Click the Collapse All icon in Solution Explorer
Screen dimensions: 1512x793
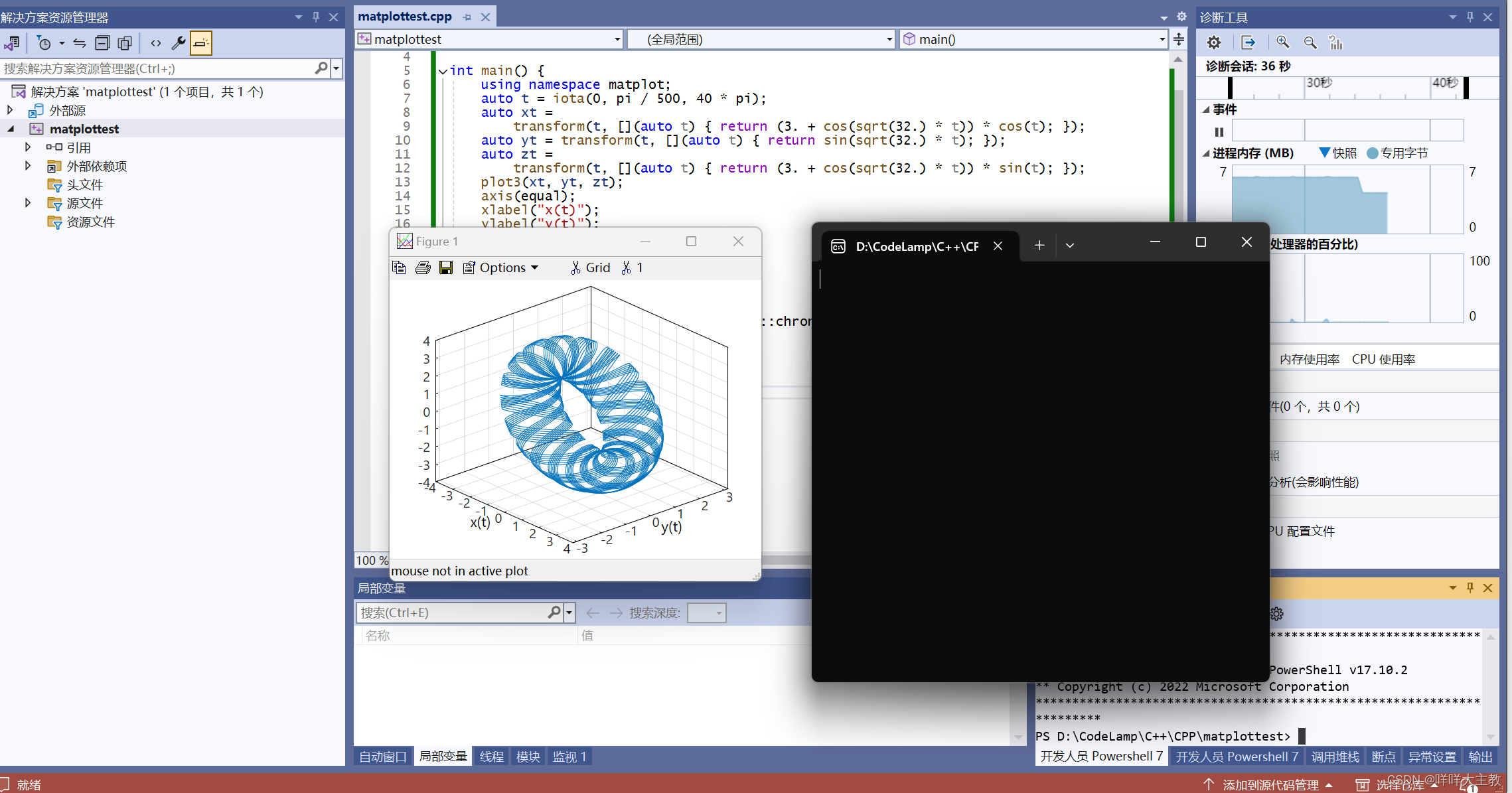[x=102, y=43]
